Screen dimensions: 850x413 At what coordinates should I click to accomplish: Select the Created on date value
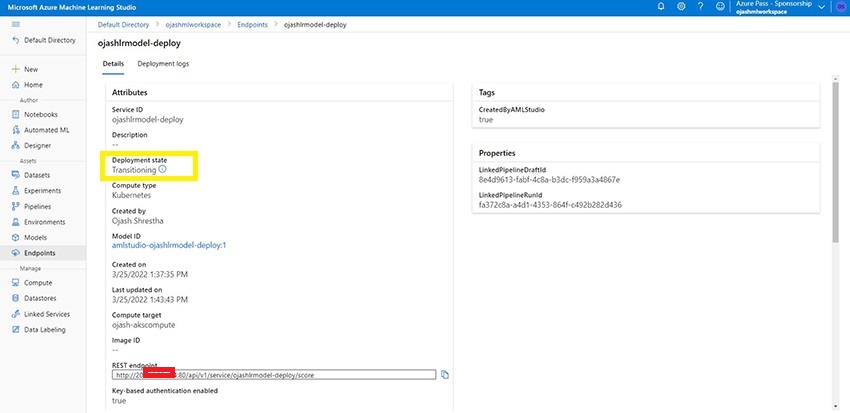pyautogui.click(x=150, y=274)
